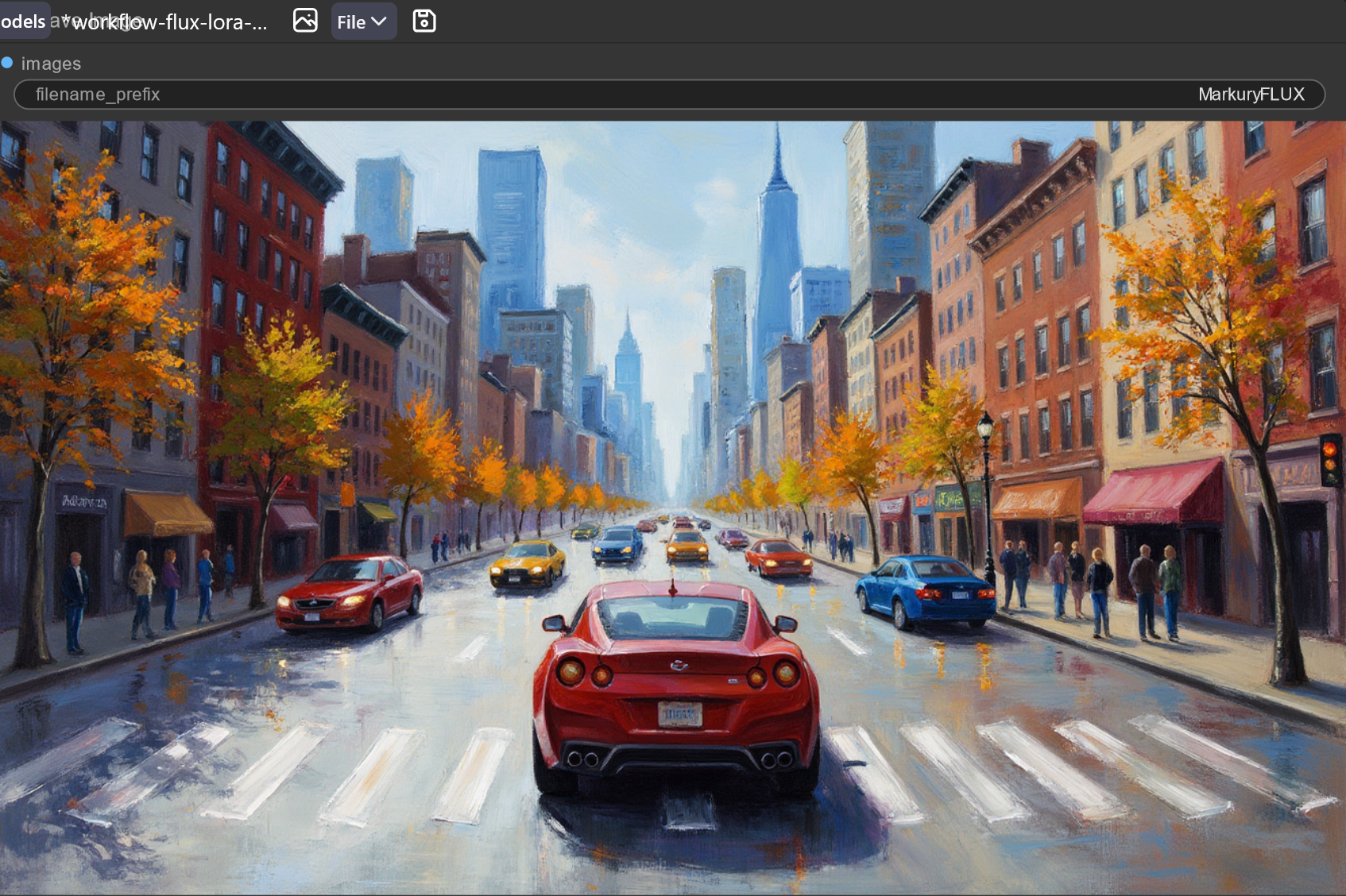1346x896 pixels.
Task: Select the MarkuryFLUX prefix value
Action: click(1251, 94)
